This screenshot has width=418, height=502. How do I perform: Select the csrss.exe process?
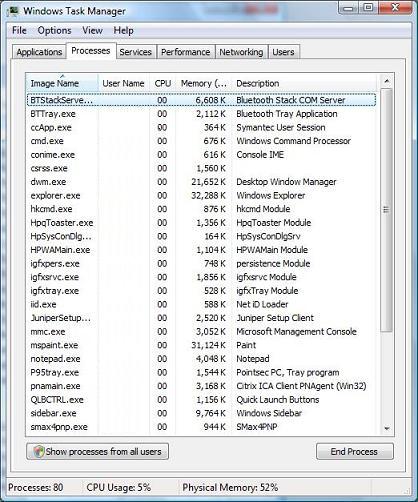[201, 168]
